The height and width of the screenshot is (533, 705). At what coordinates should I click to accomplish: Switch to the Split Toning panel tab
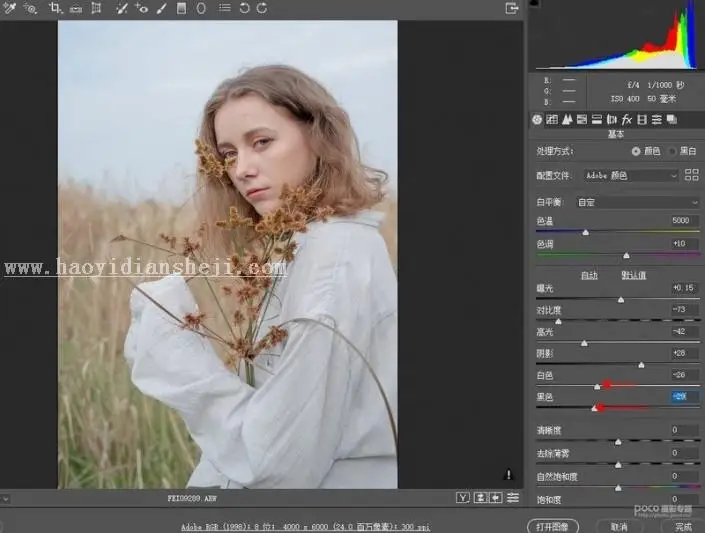(597, 119)
